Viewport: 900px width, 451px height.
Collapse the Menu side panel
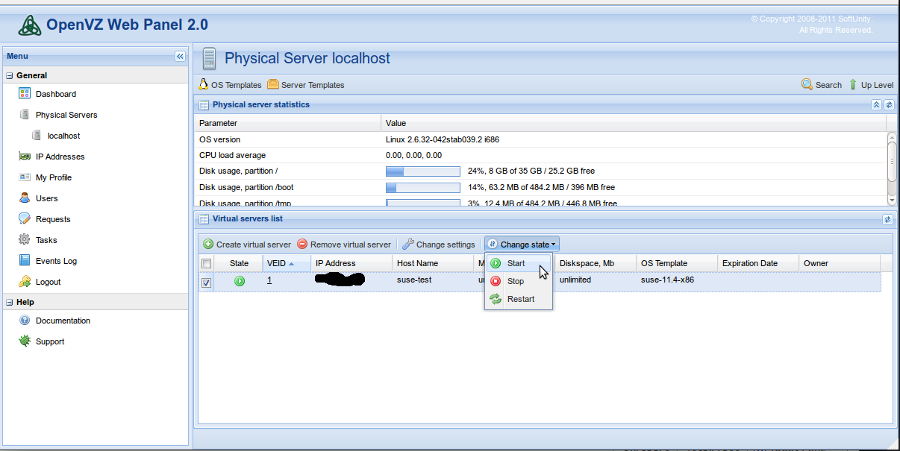tap(180, 56)
